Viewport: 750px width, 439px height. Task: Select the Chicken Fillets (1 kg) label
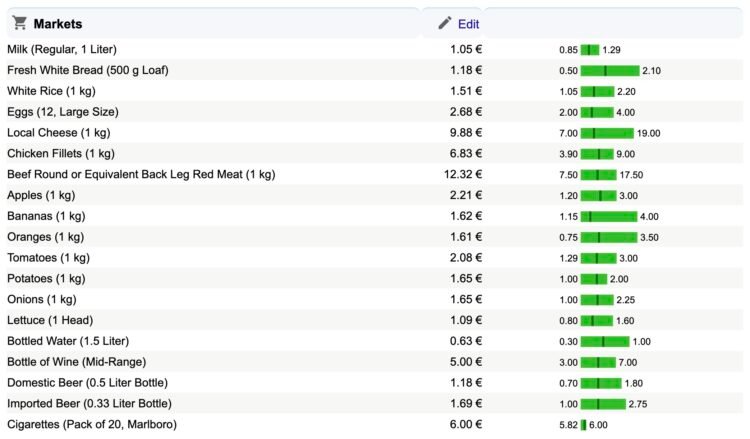pos(61,154)
